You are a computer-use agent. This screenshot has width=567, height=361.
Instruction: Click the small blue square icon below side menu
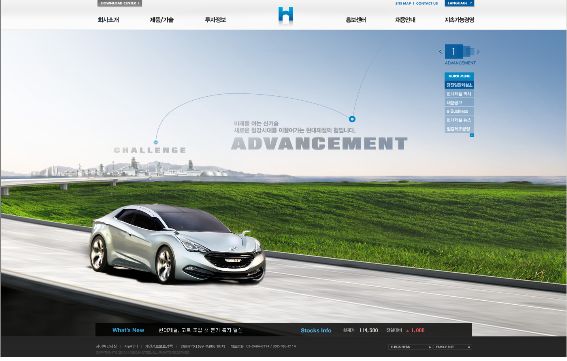(x=472, y=135)
